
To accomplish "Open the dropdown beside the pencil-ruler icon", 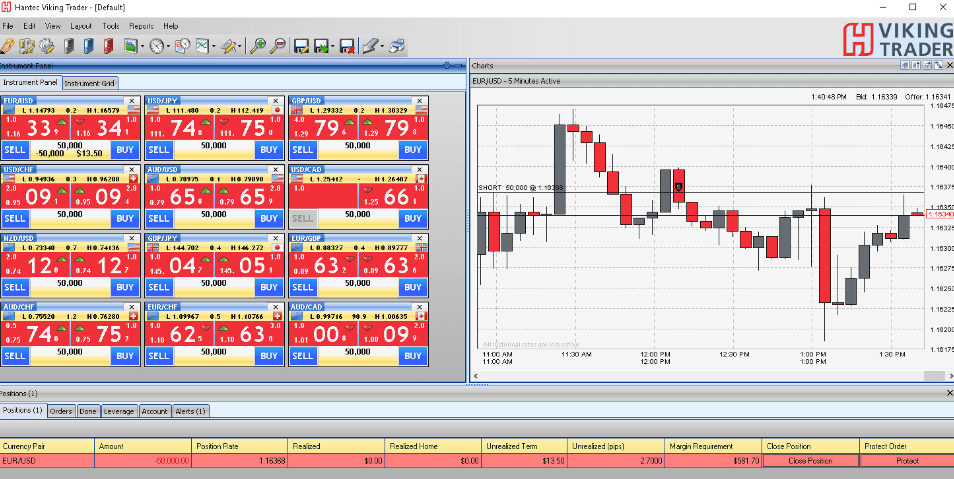I will [240, 46].
